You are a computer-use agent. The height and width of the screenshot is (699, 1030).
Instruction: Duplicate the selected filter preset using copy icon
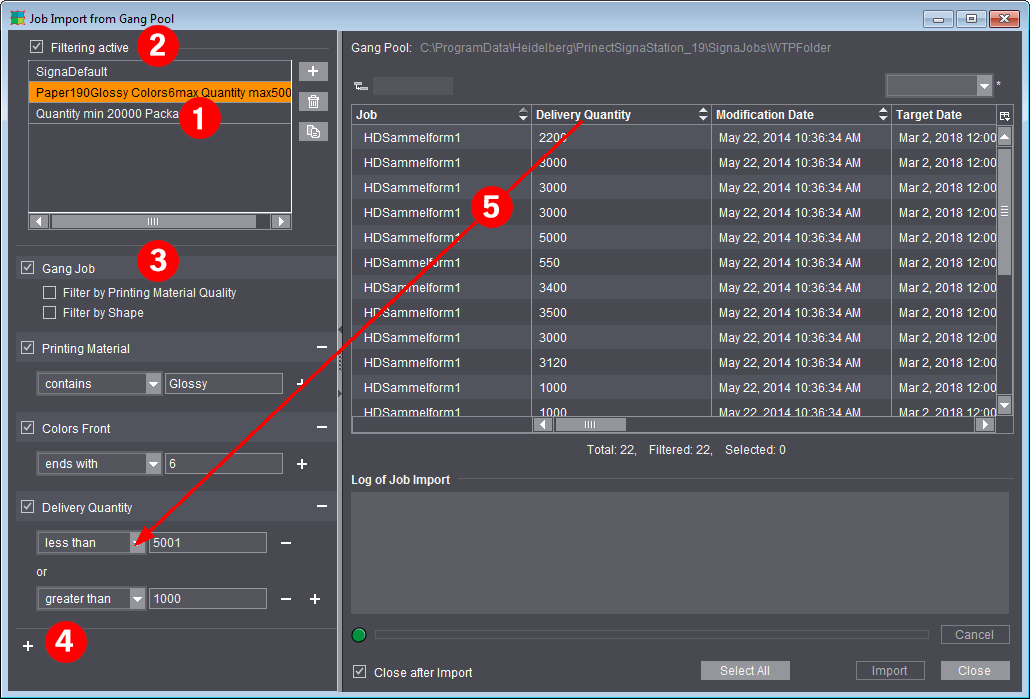click(313, 131)
